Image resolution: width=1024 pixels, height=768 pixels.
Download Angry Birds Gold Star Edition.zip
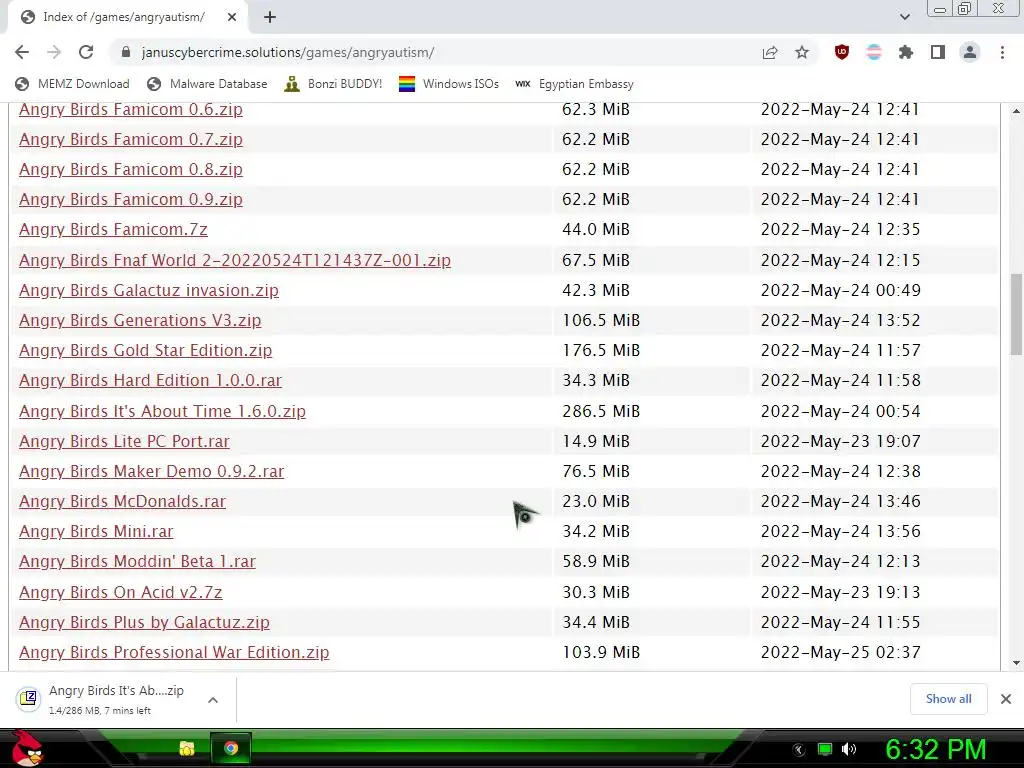coord(145,350)
